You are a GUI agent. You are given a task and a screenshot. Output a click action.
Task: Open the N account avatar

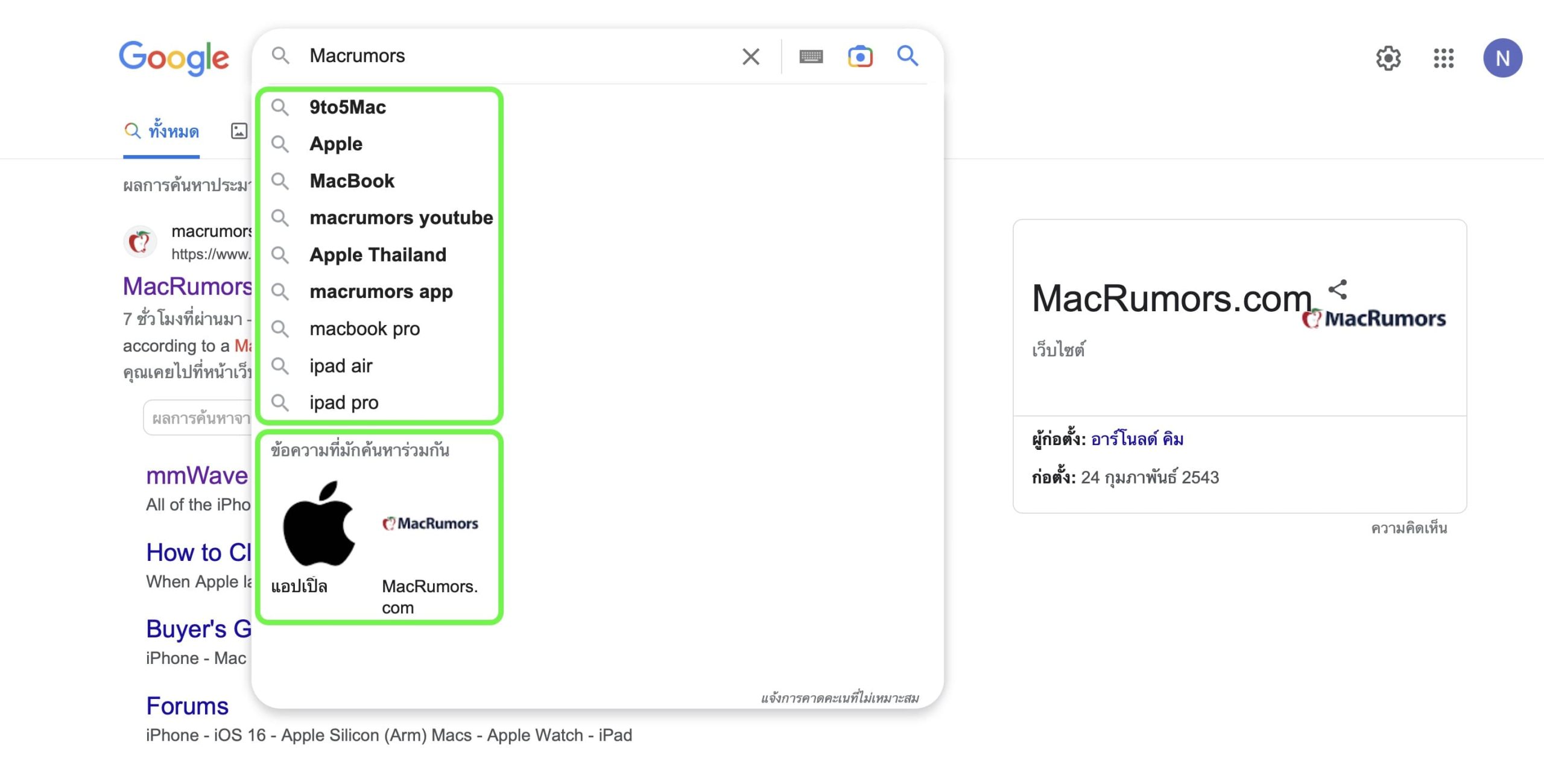click(x=1502, y=58)
